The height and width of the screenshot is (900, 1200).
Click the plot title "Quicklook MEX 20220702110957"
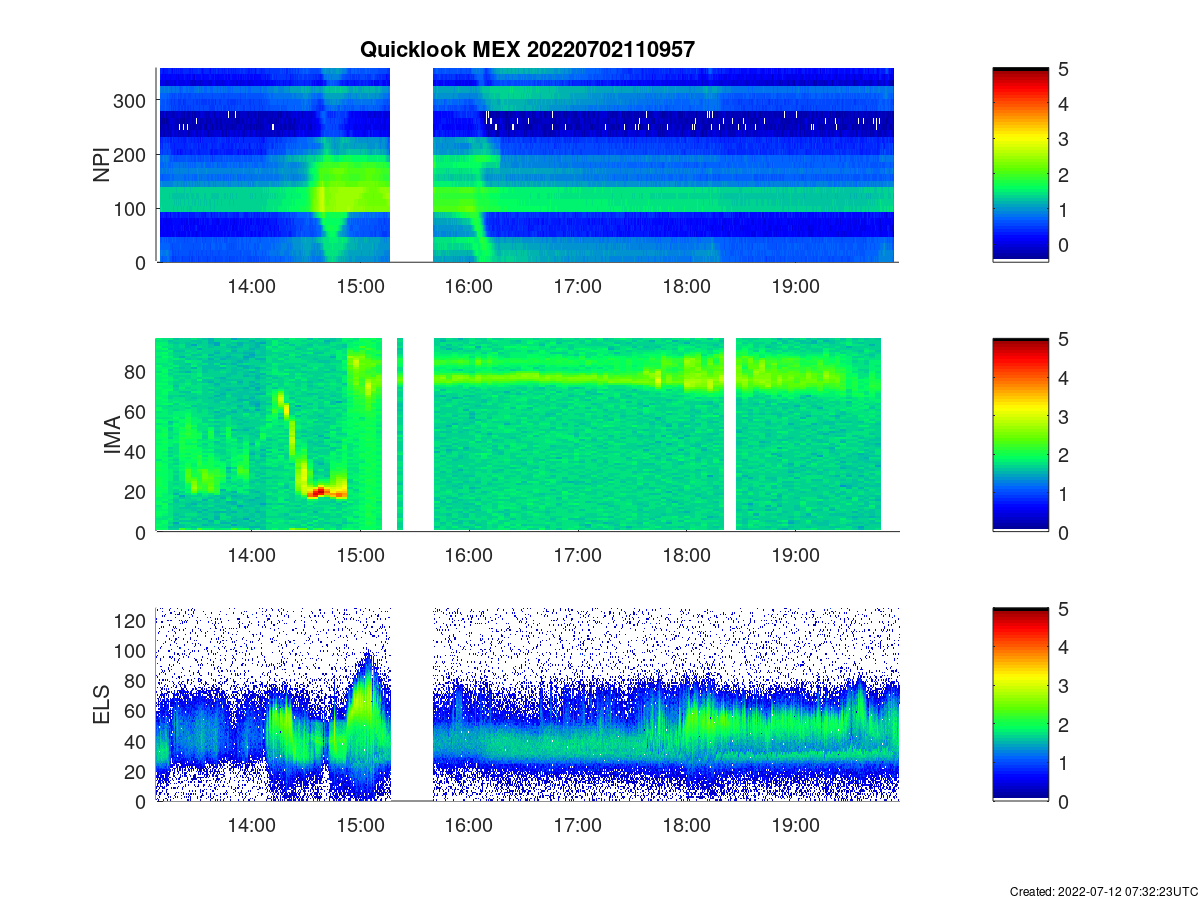pyautogui.click(x=527, y=49)
